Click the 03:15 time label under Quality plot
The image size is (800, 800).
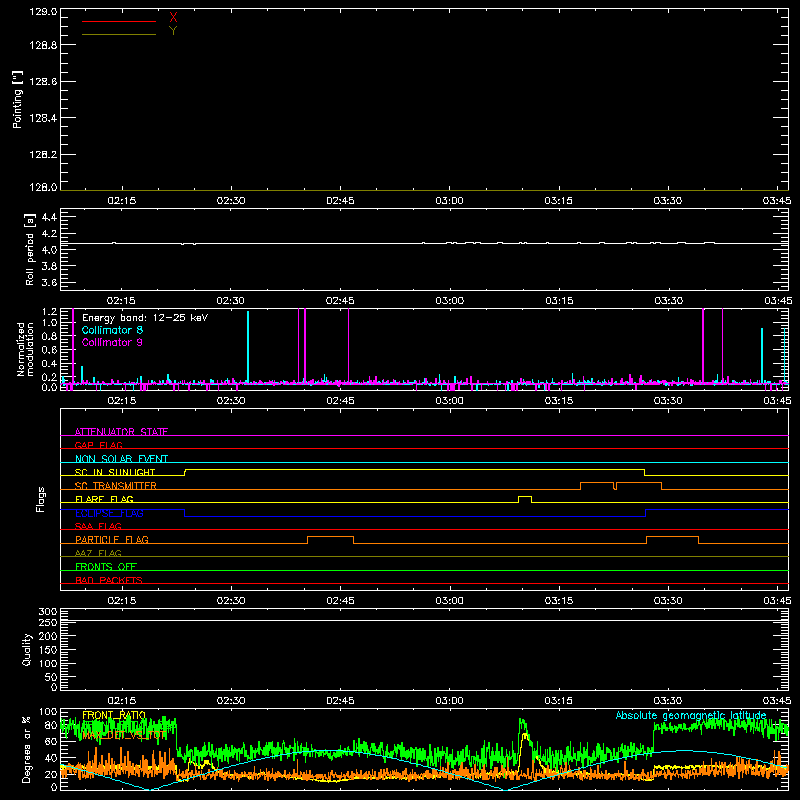(559, 701)
